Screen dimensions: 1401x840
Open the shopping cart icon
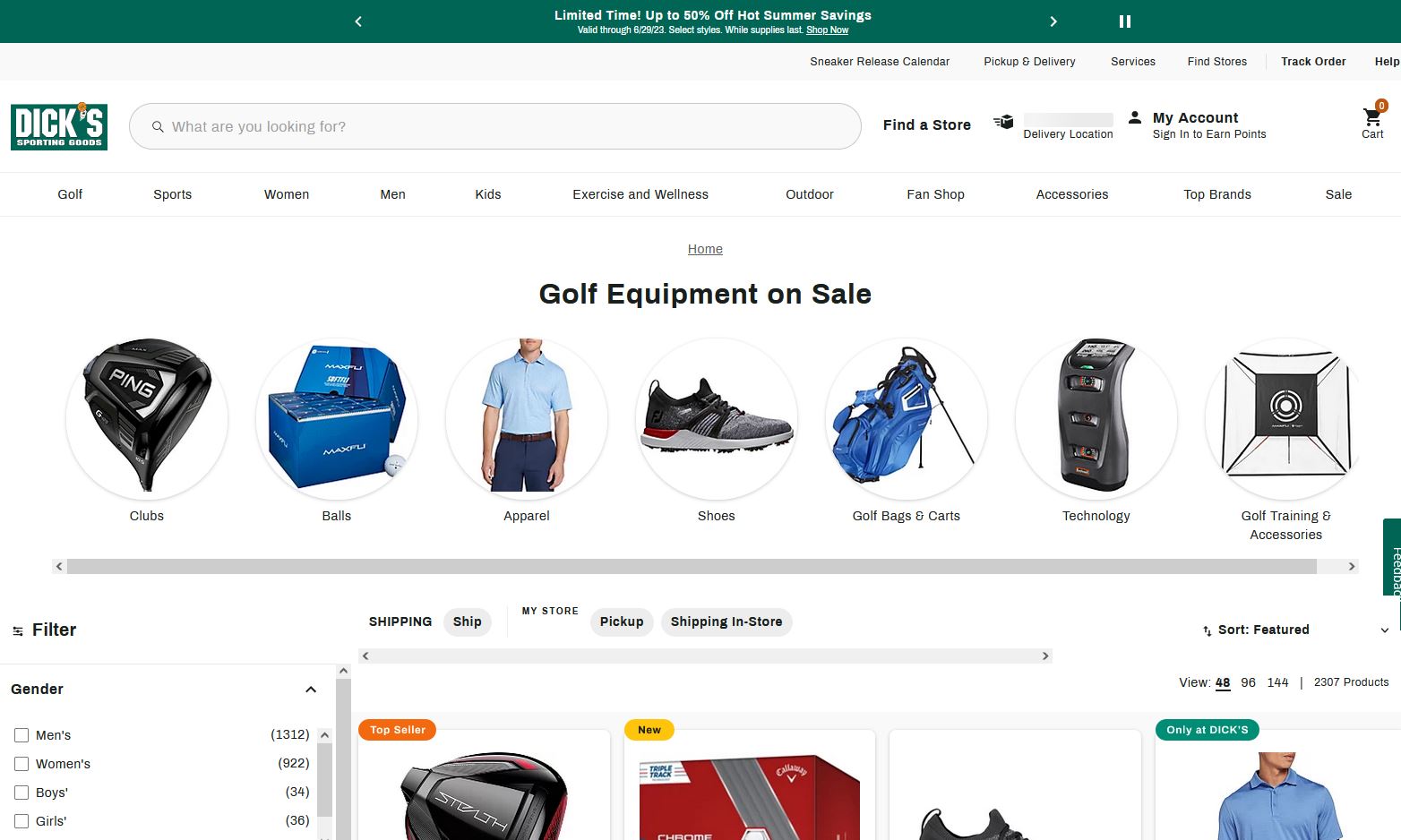point(1371,118)
